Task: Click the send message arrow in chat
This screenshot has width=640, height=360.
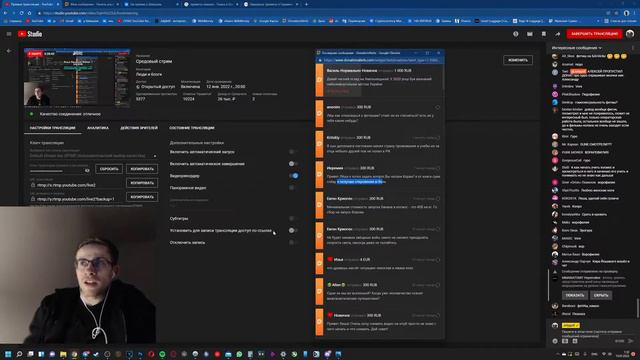Action: [631, 341]
